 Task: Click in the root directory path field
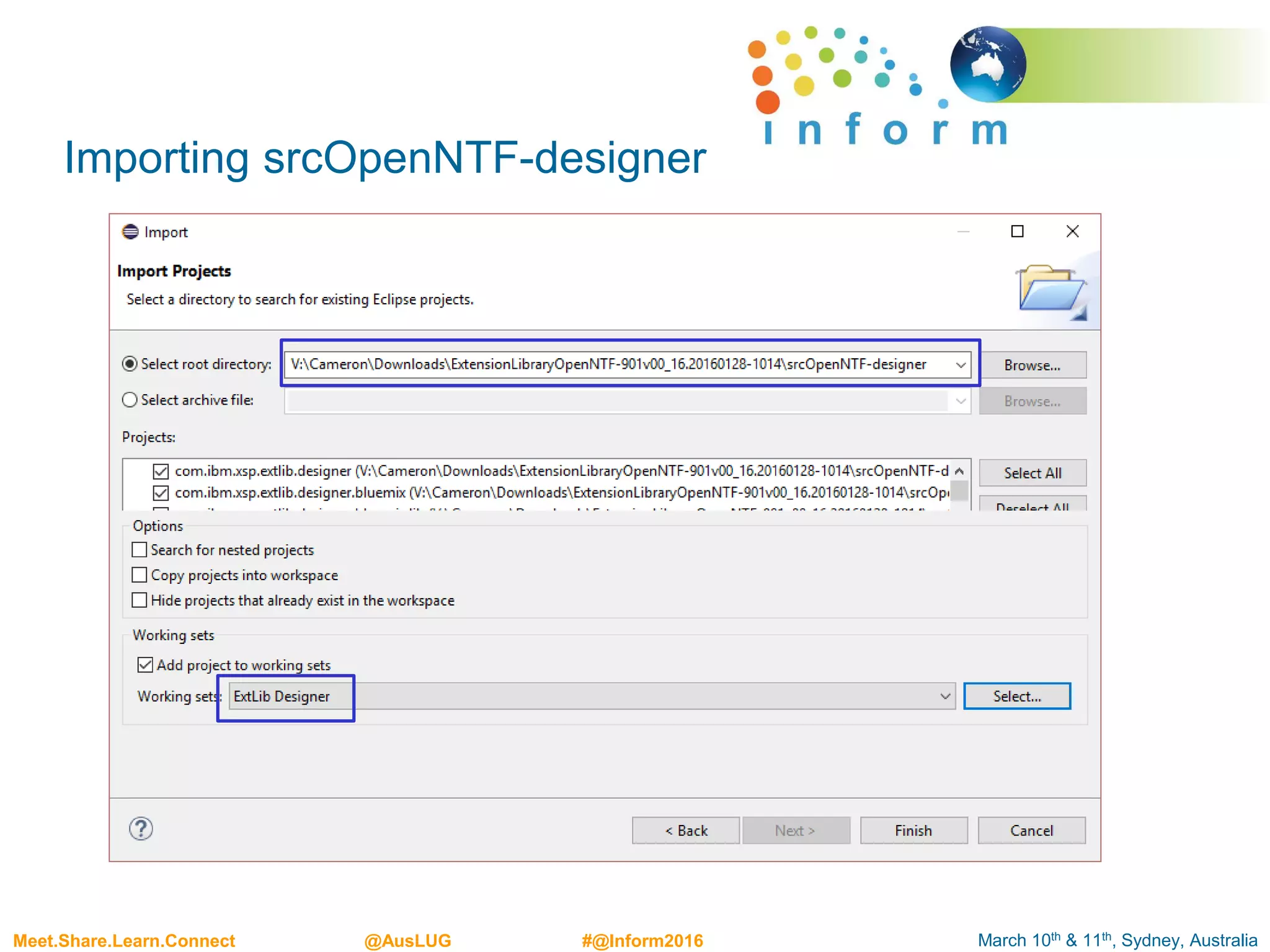tap(608, 364)
